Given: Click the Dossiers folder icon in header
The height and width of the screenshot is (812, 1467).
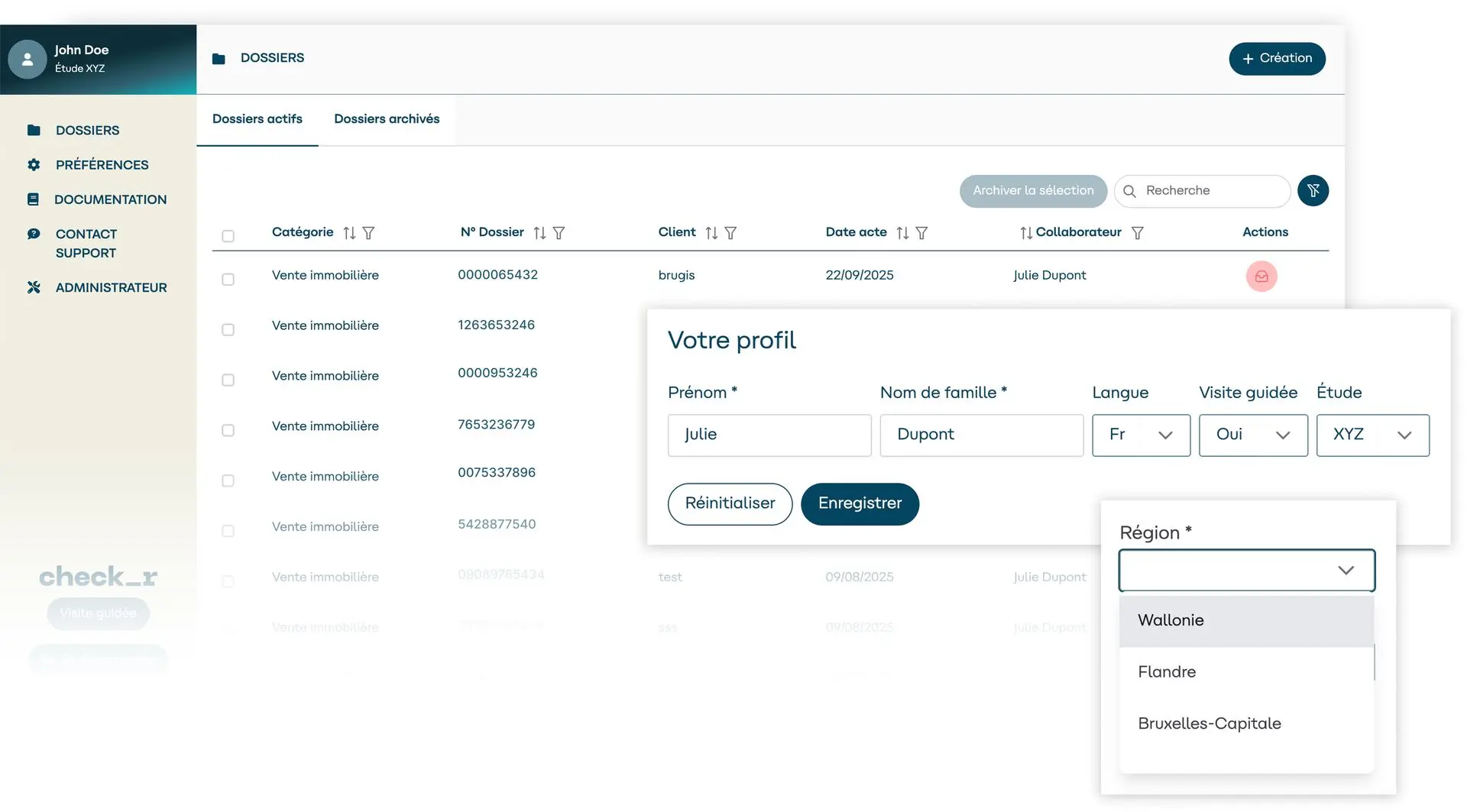Looking at the screenshot, I should click(x=219, y=58).
